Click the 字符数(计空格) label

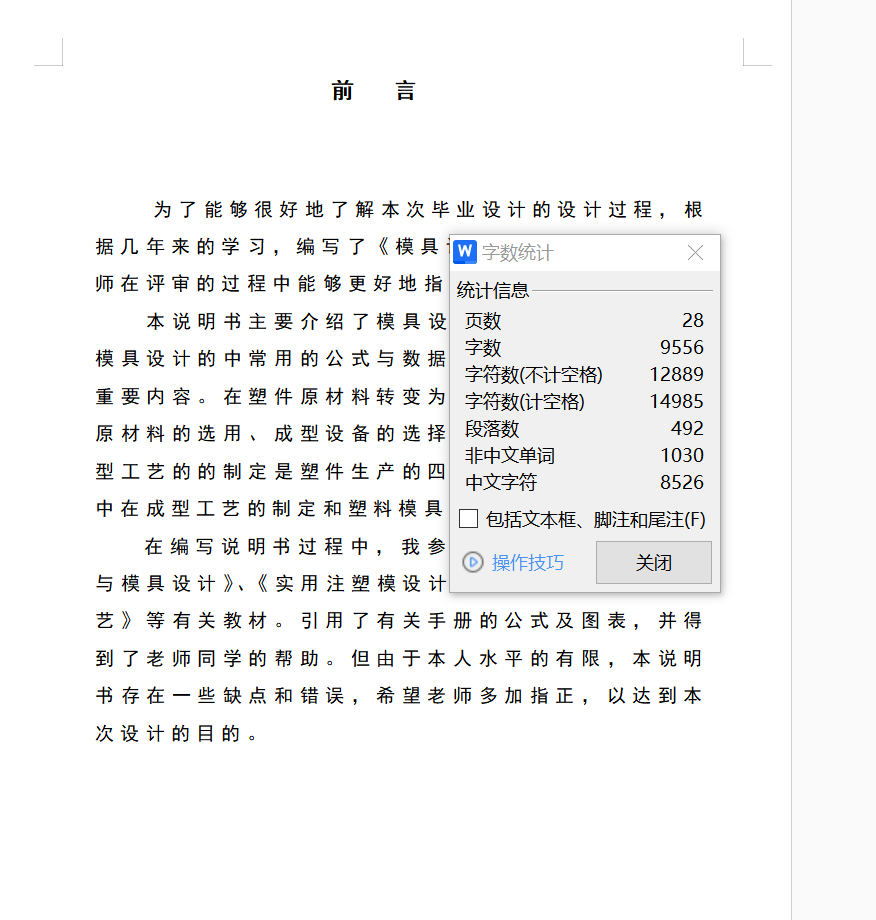[525, 402]
